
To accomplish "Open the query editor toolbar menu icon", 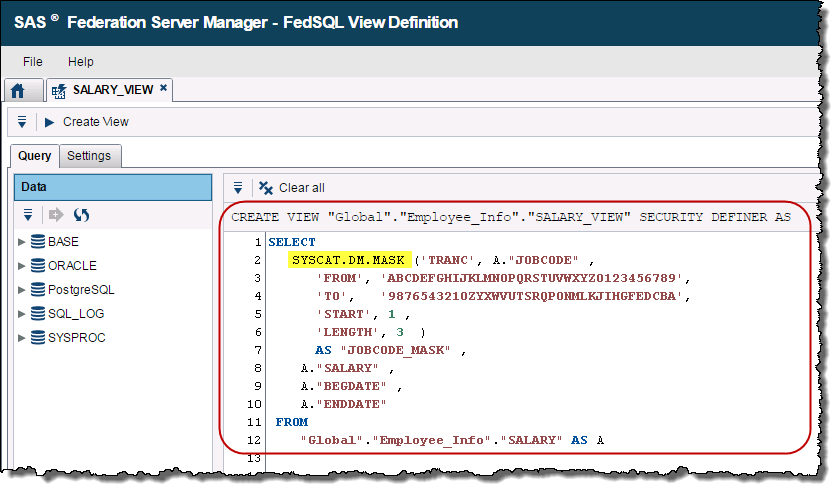I will click(x=238, y=188).
